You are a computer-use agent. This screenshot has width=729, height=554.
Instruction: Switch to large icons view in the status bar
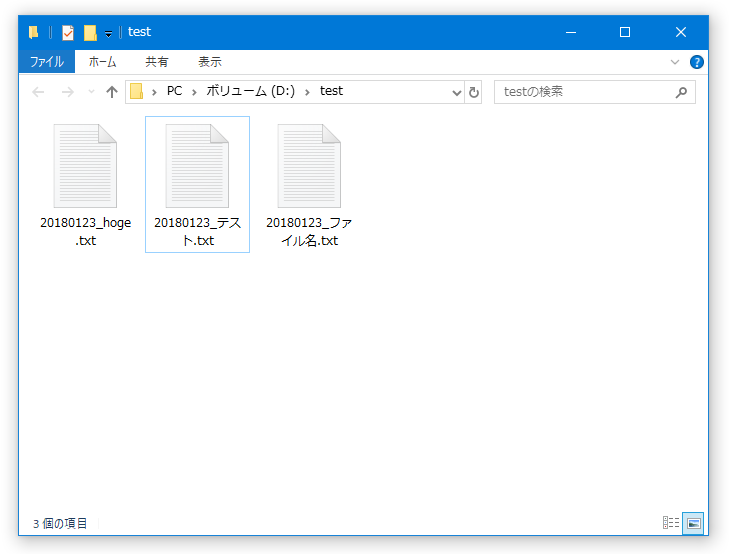point(693,523)
